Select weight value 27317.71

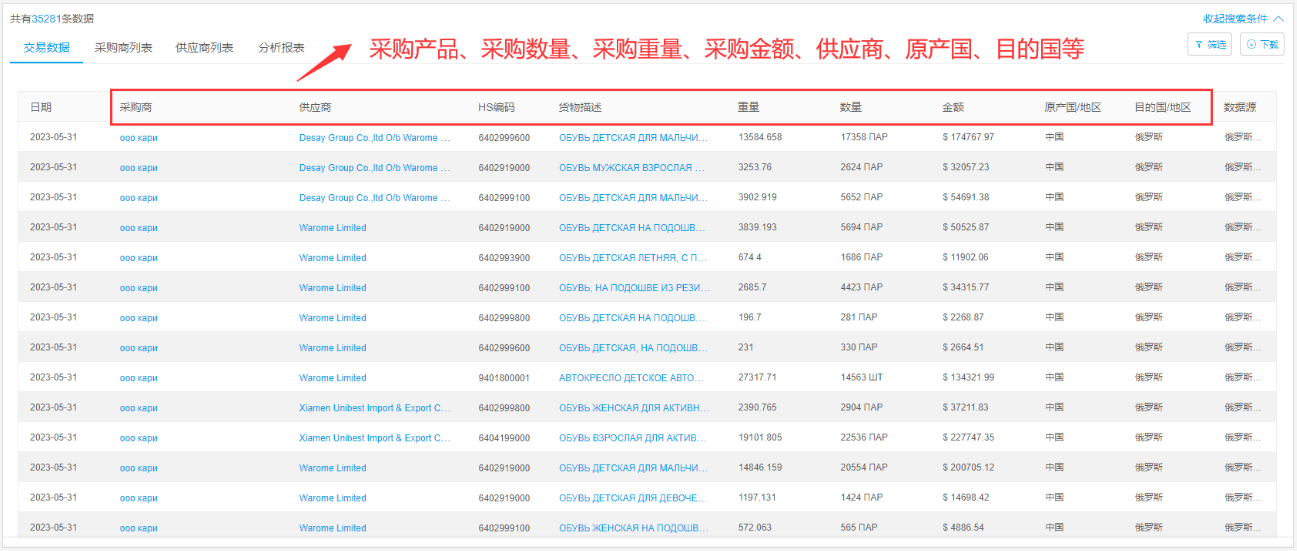pyautogui.click(x=757, y=377)
